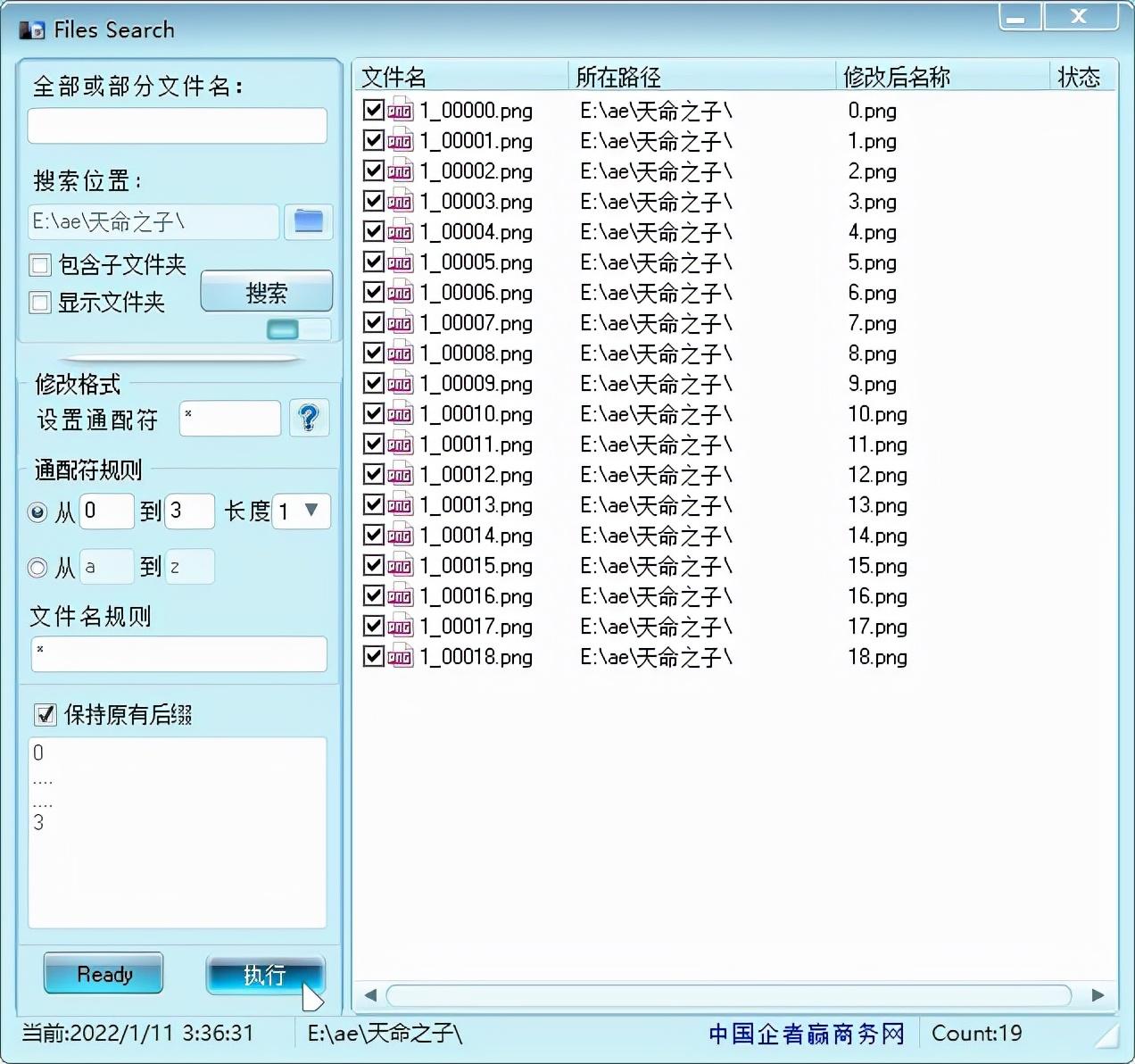Viewport: 1135px width, 1064px height.
Task: Enable the 显示文件夹 checkbox
Action: [40, 303]
